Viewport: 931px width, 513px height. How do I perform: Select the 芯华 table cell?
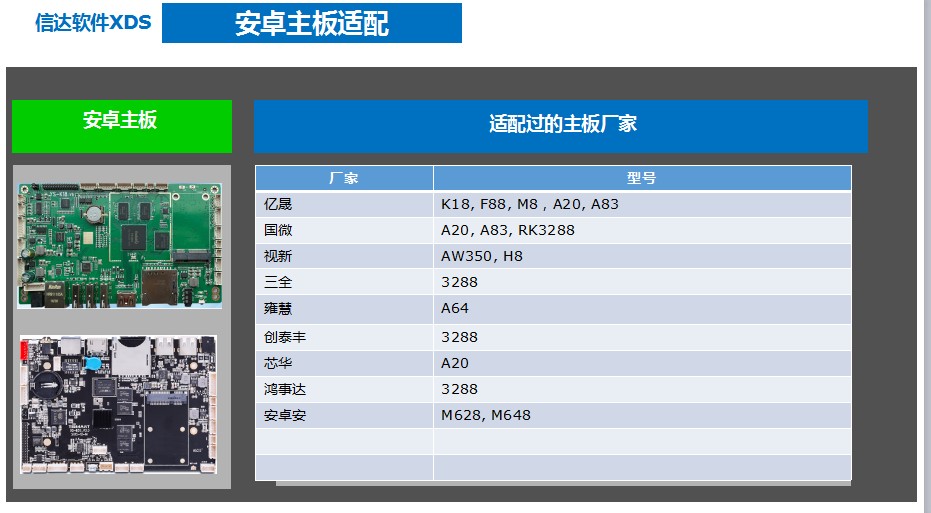tap(344, 363)
